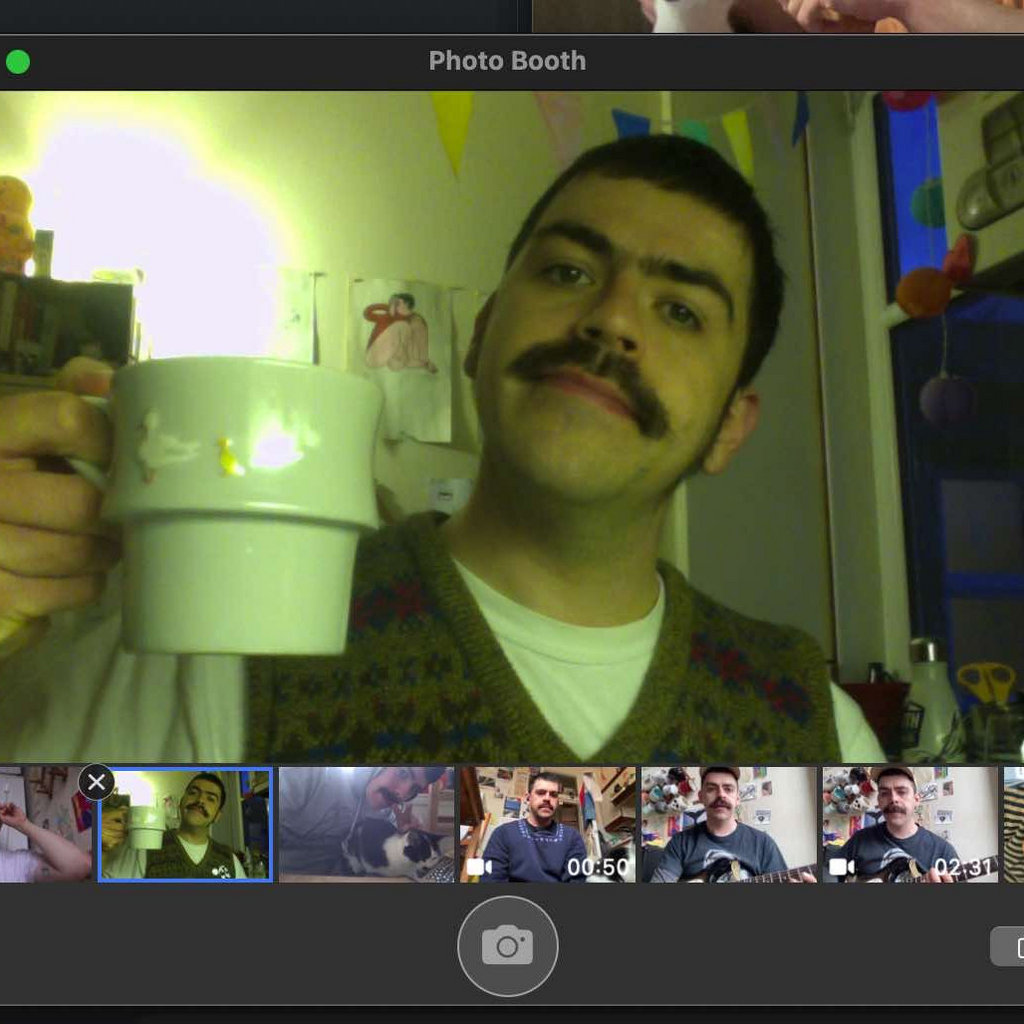Click the video camera icon on the 02:31 clip
The height and width of the screenshot is (1024, 1024).
point(842,867)
